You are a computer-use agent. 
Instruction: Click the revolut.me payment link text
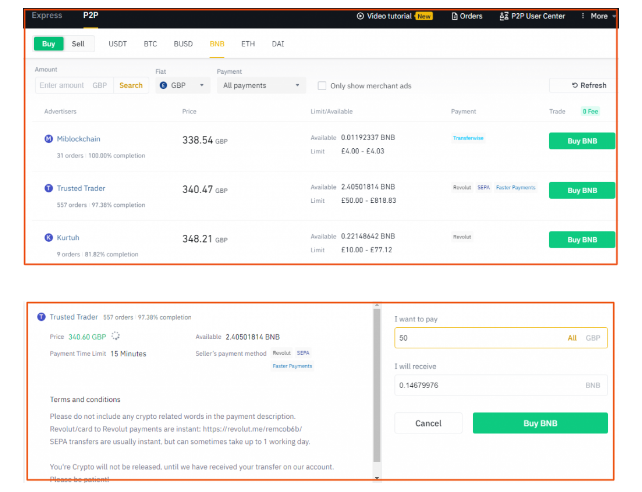click(252, 429)
